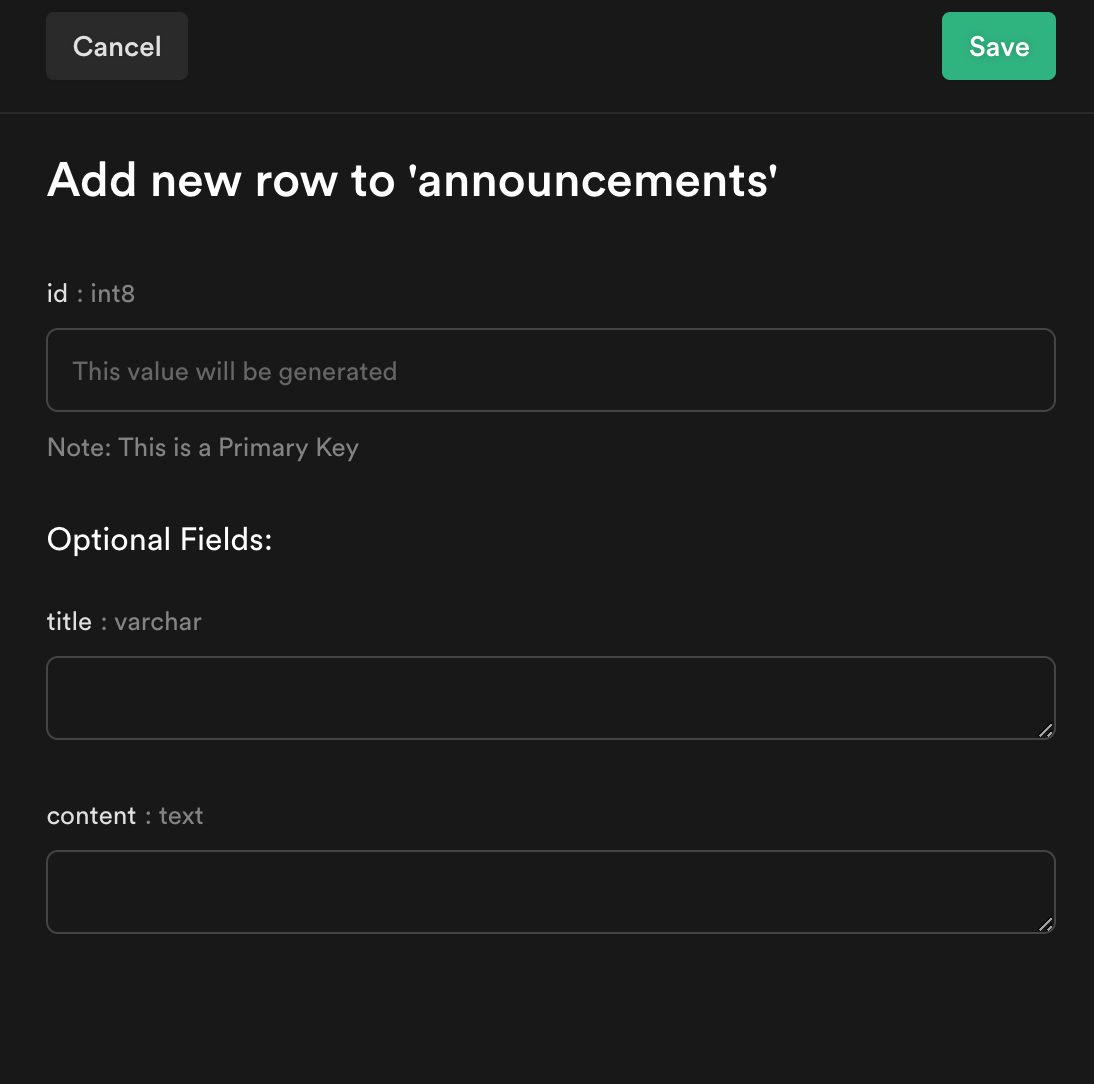This screenshot has height=1084, width=1094.
Task: Click the 'This value will be generated' placeholder
Action: click(233, 370)
